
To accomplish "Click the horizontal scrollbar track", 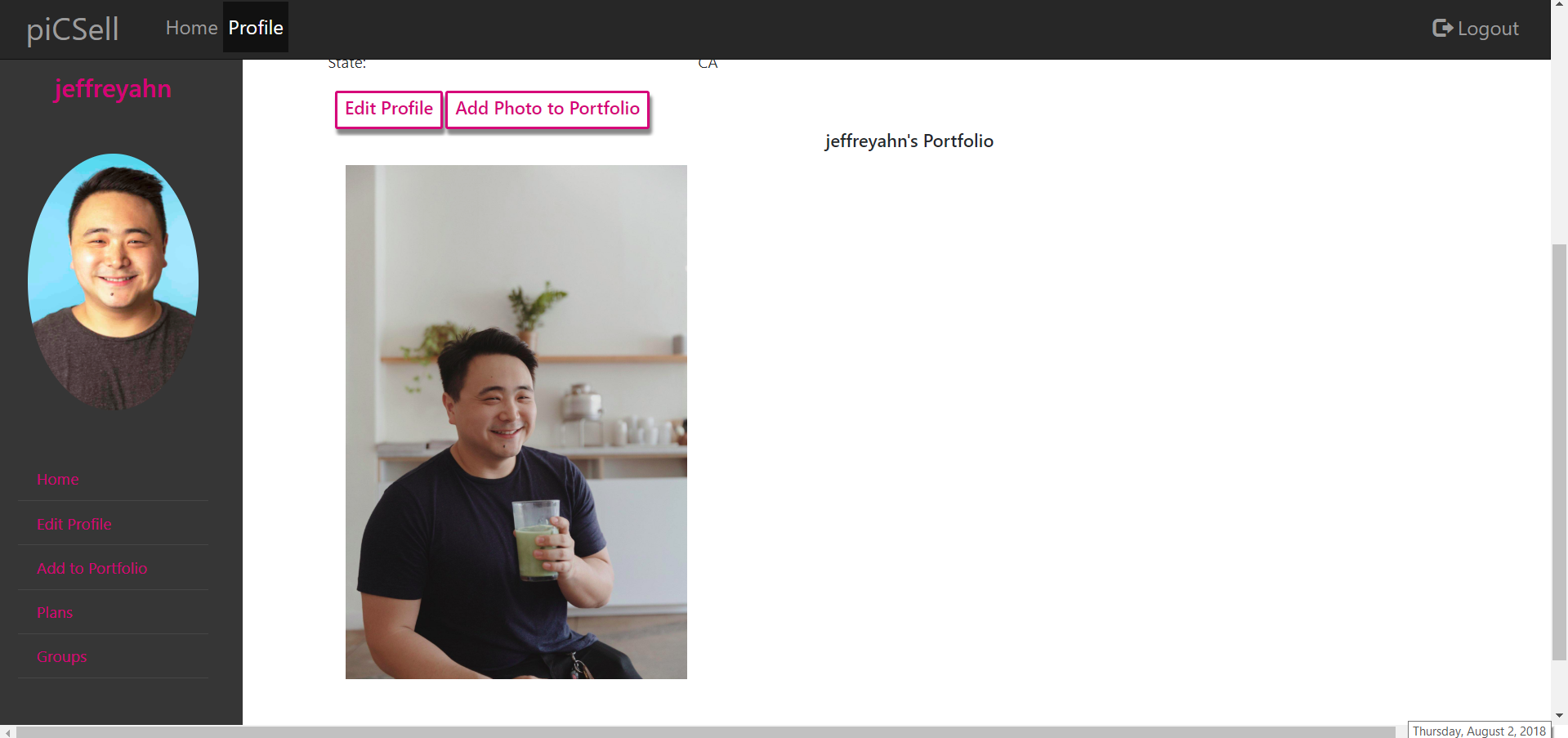I will (x=706, y=731).
